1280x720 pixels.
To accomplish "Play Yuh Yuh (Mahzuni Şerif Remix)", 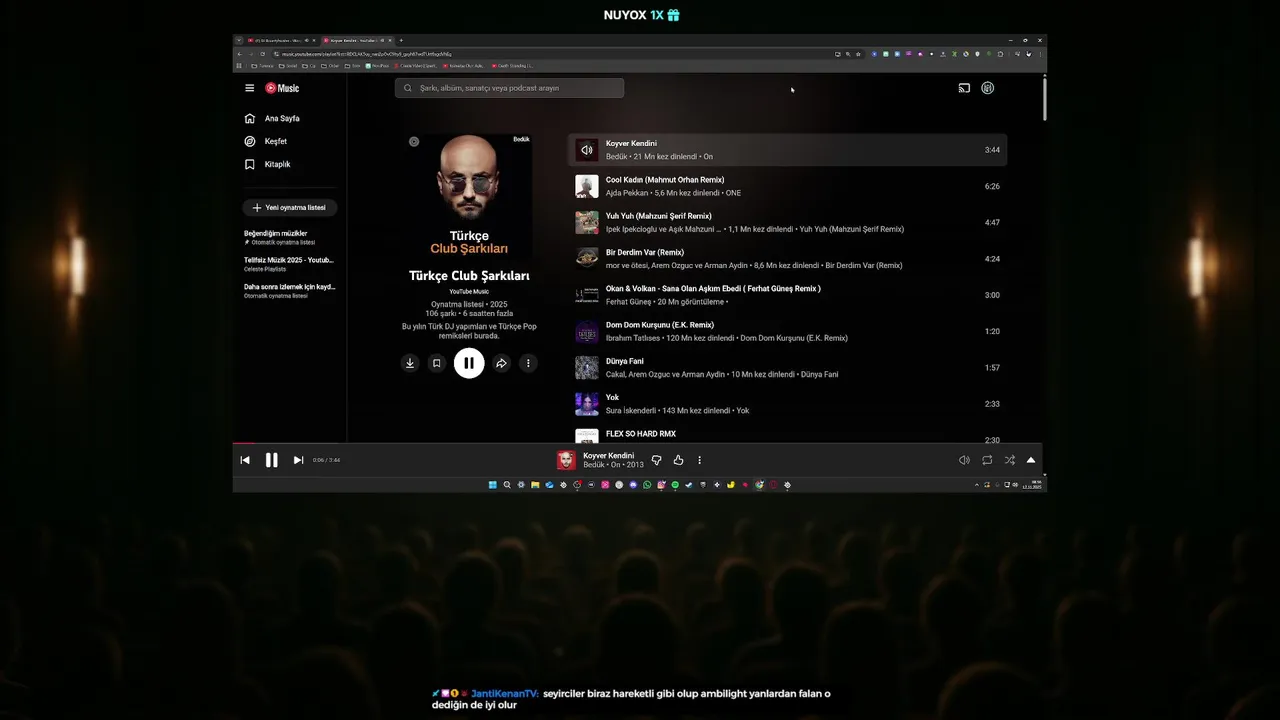I will (x=659, y=216).
